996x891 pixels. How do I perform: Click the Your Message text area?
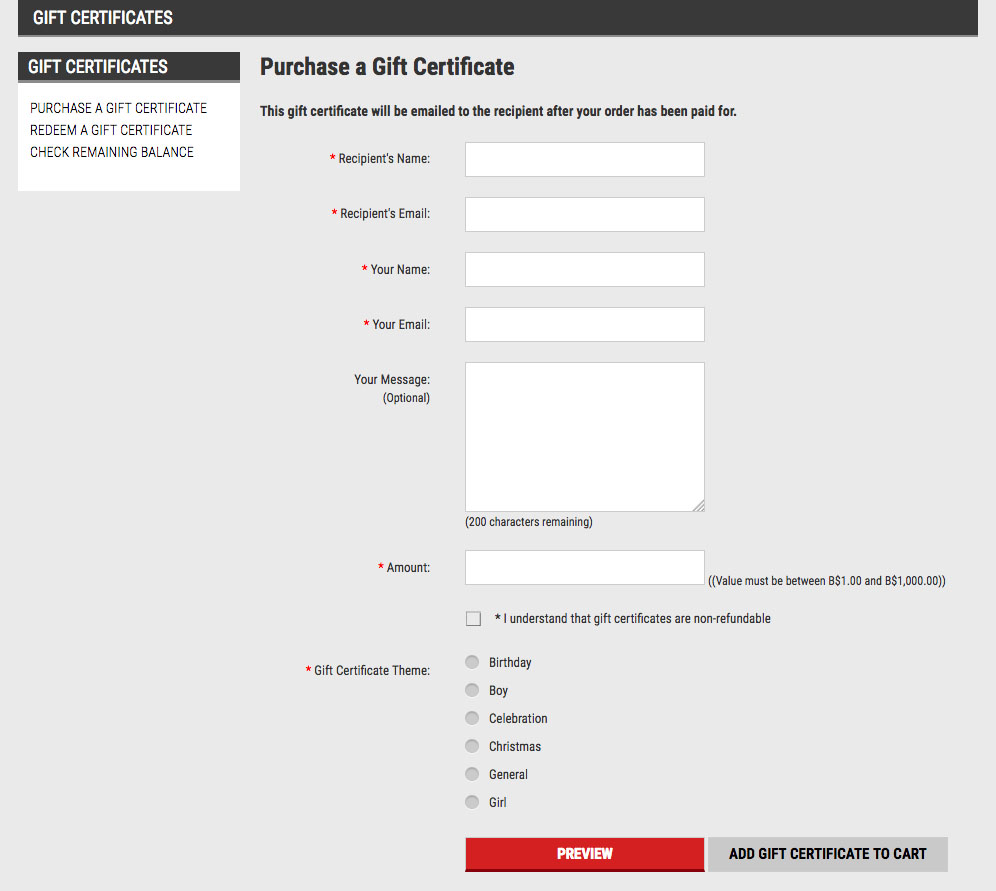(x=584, y=436)
